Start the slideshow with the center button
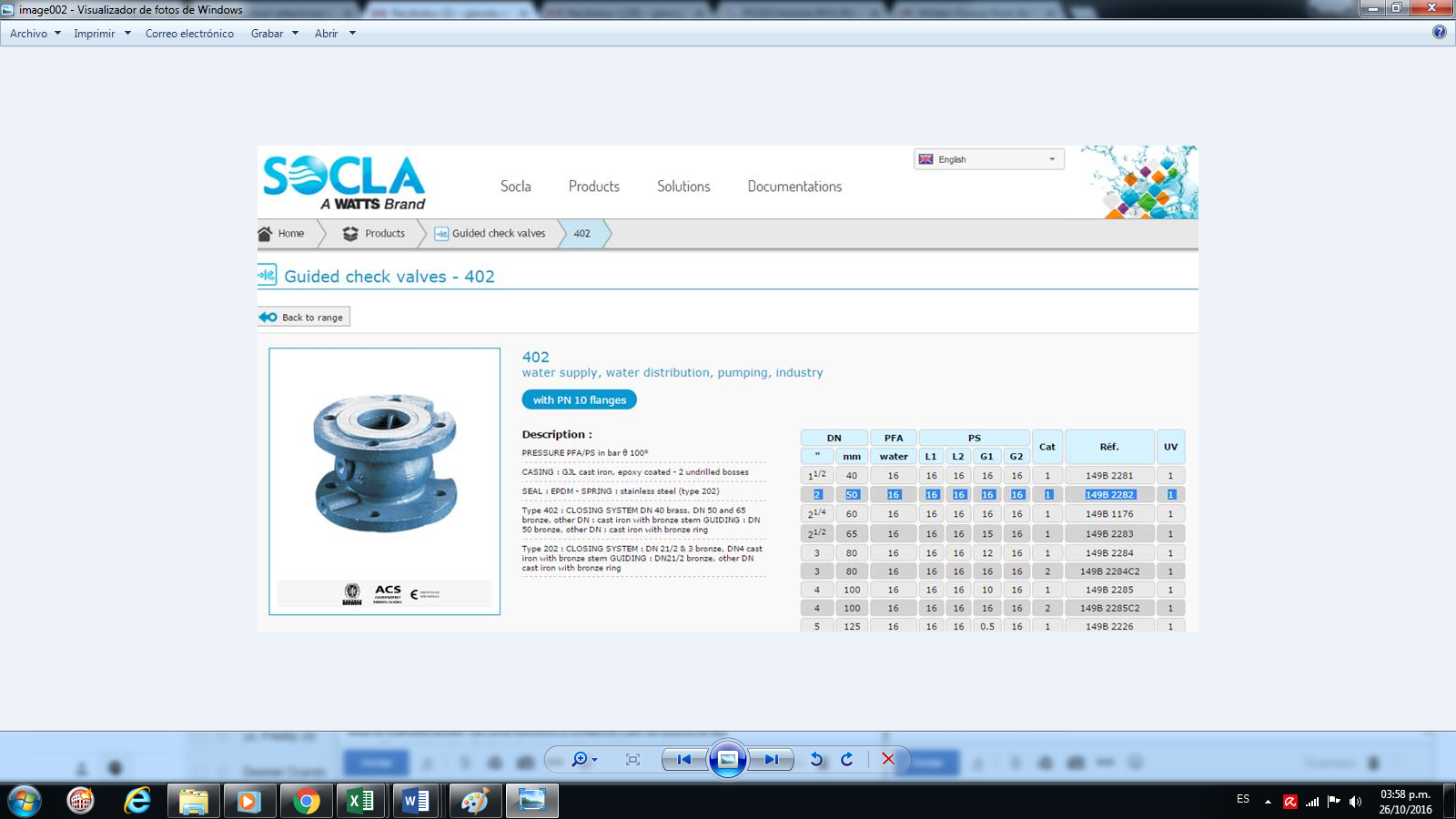Viewport: 1456px width, 819px height. (728, 759)
